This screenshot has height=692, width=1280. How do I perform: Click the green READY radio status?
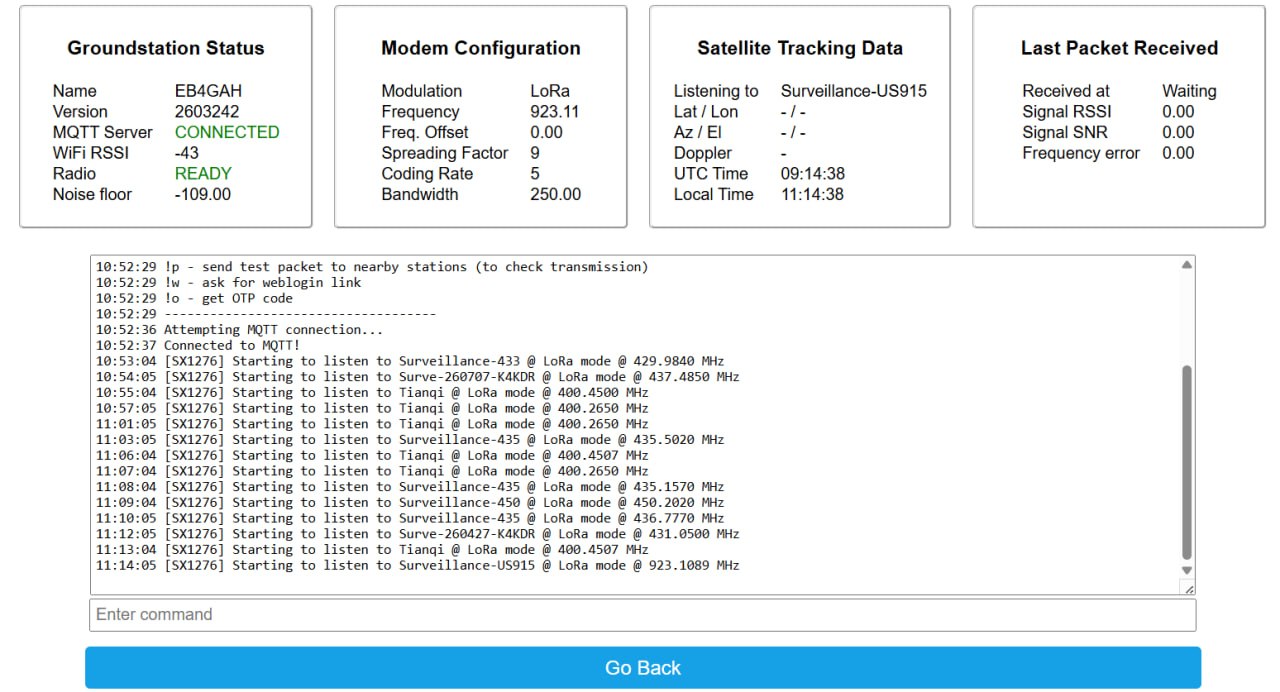(203, 173)
